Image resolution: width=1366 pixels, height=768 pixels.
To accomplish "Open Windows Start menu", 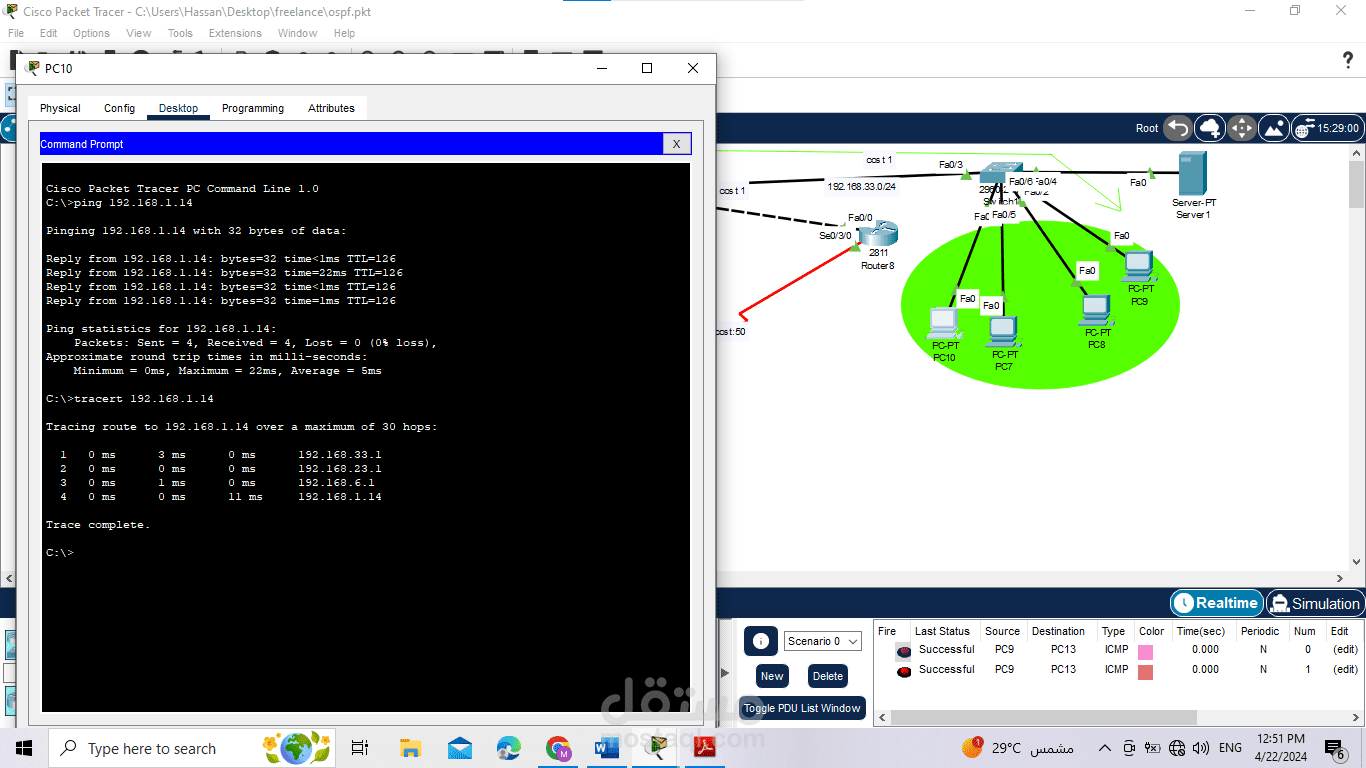I will click(x=24, y=748).
